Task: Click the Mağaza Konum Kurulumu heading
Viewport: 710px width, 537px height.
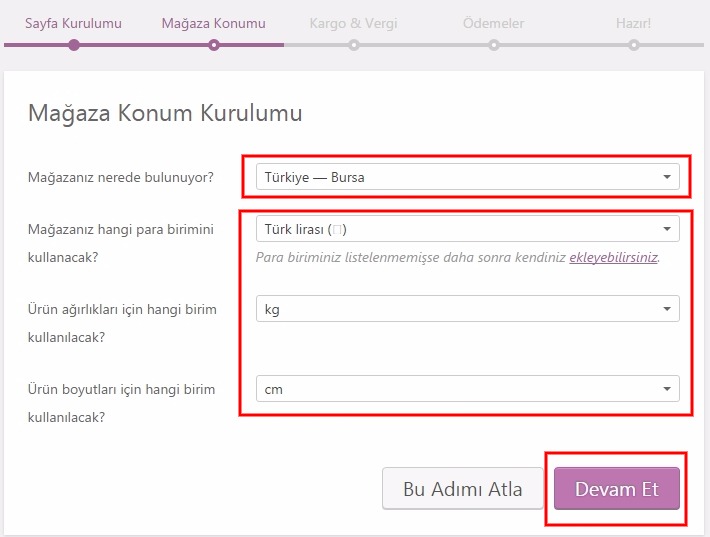Action: (165, 113)
